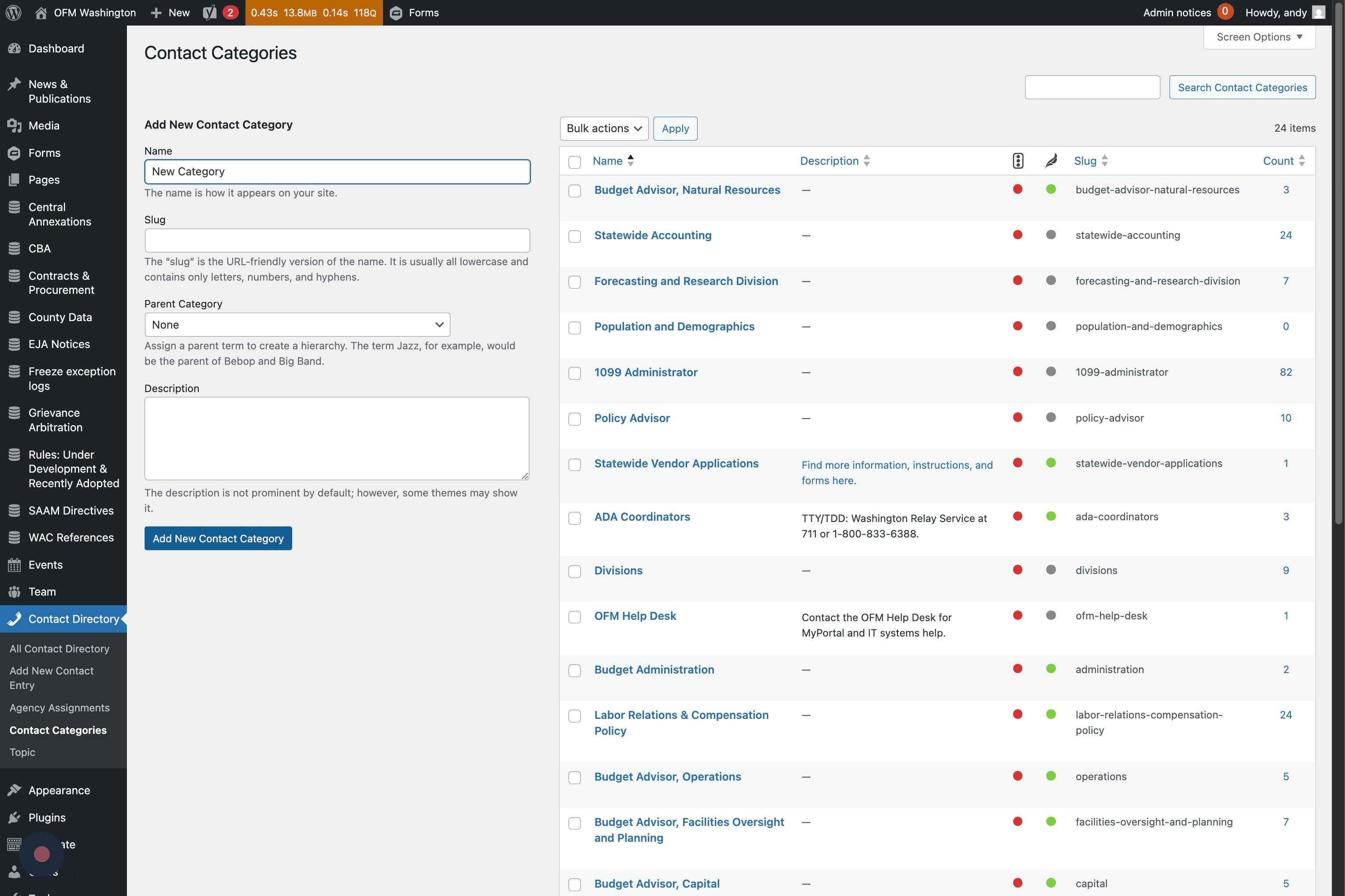This screenshot has width=1345, height=896.
Task: Toggle the select-all checkbox in table header
Action: 575,162
